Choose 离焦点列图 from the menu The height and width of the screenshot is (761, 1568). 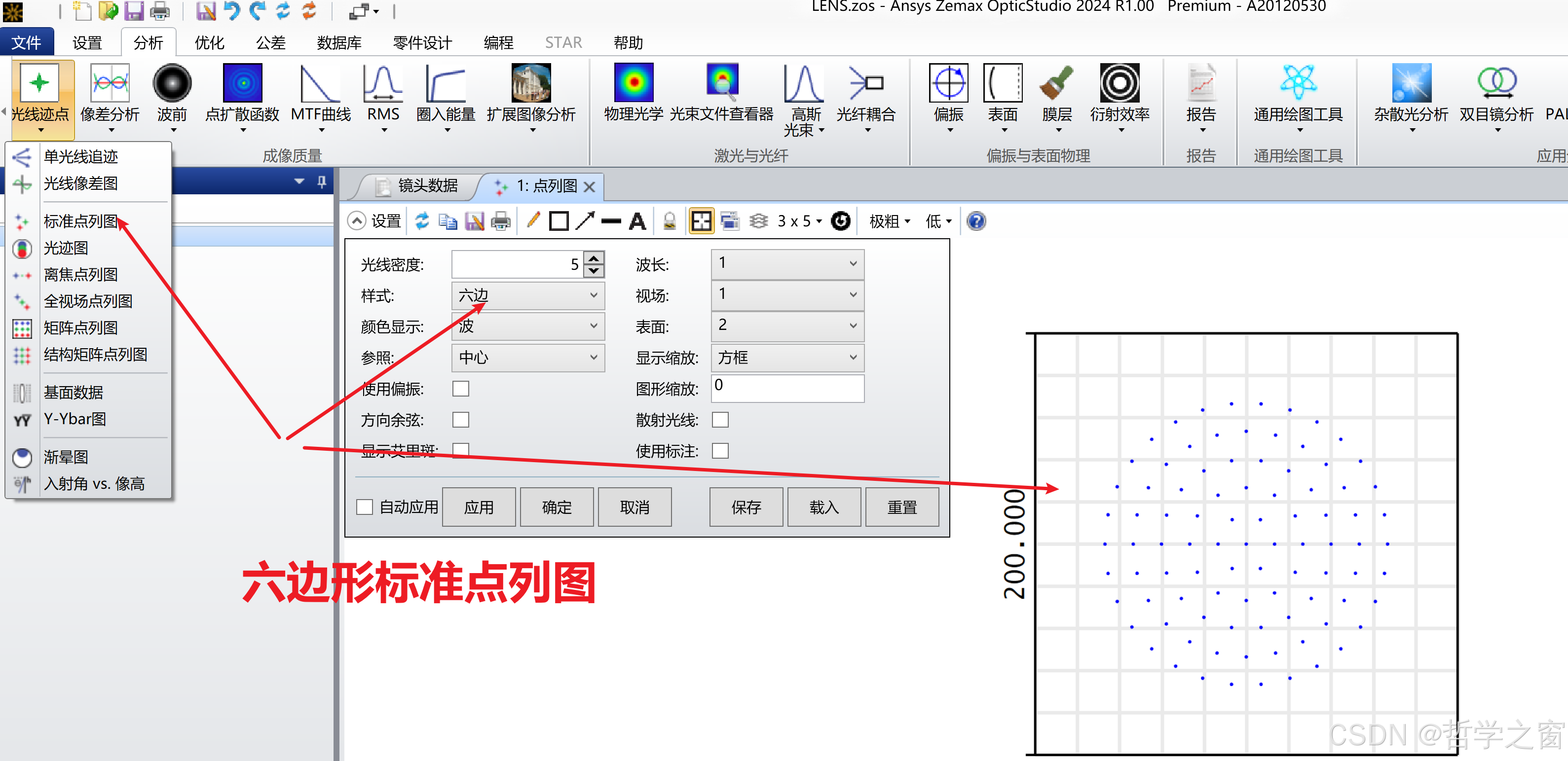point(80,274)
